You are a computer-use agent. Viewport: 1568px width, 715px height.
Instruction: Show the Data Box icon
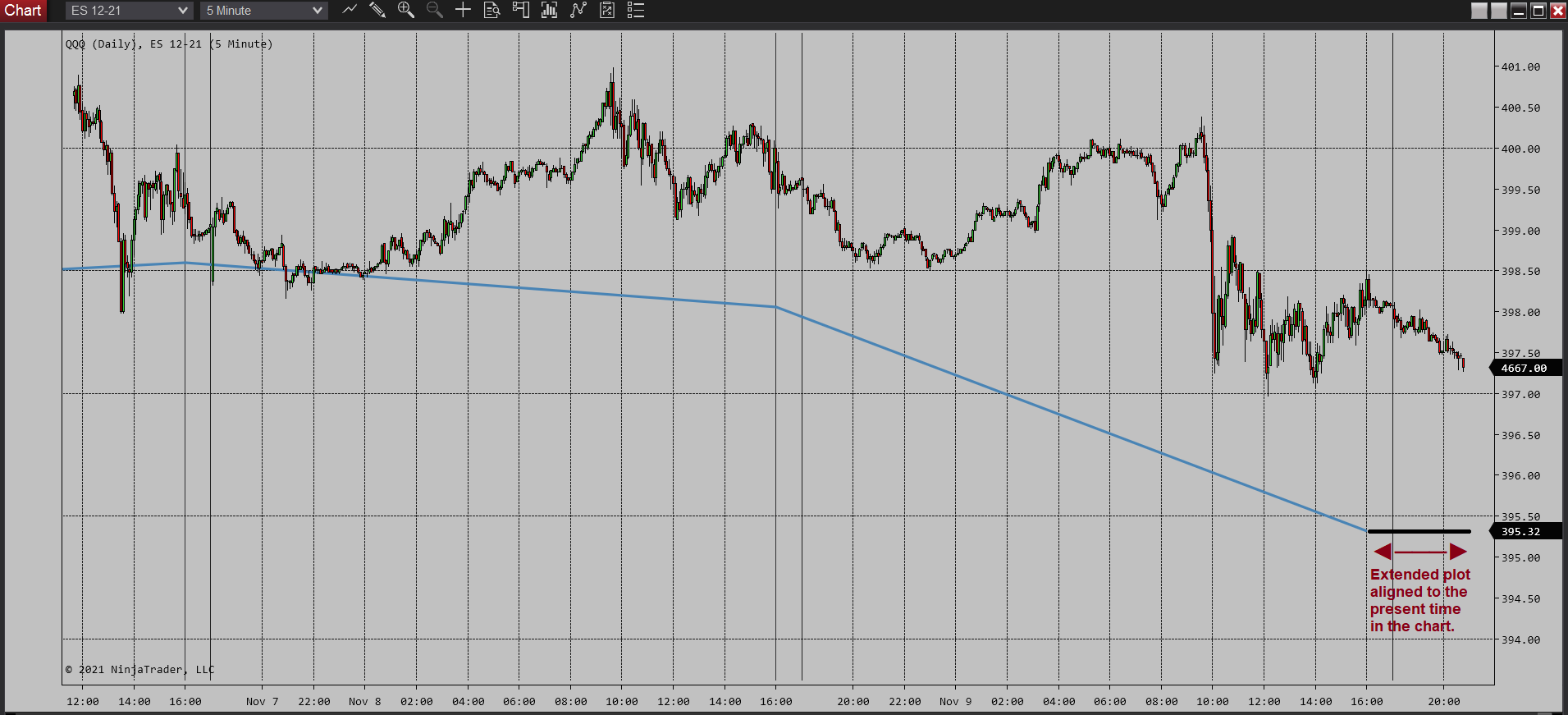(491, 10)
